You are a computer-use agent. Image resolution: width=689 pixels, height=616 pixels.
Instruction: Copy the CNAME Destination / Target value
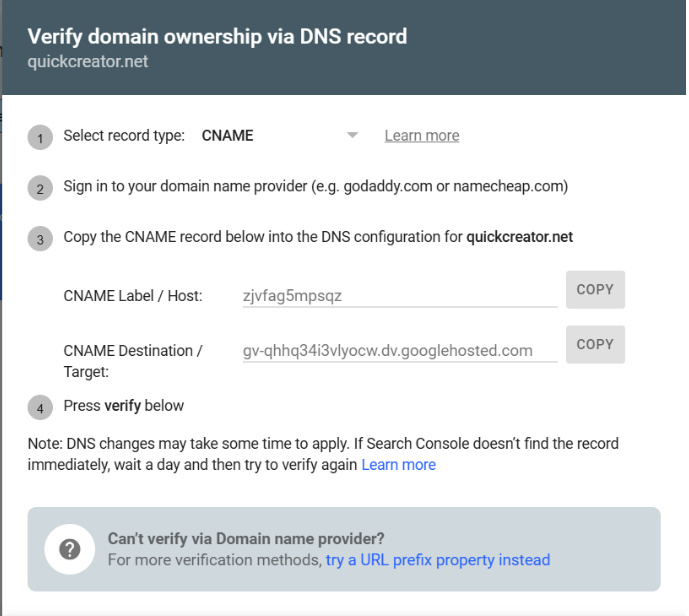pos(595,344)
